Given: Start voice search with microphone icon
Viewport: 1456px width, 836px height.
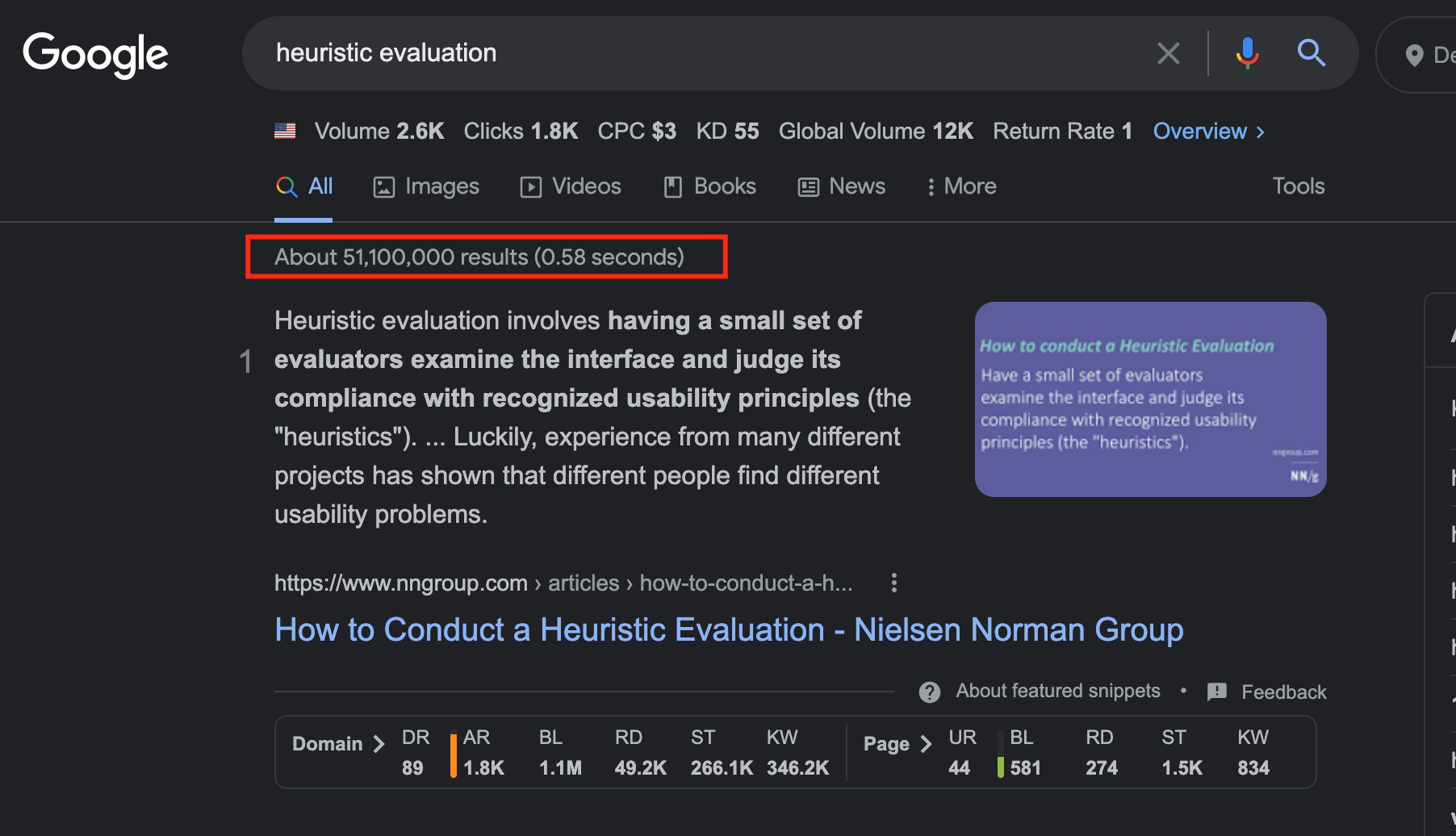Looking at the screenshot, I should [x=1247, y=53].
